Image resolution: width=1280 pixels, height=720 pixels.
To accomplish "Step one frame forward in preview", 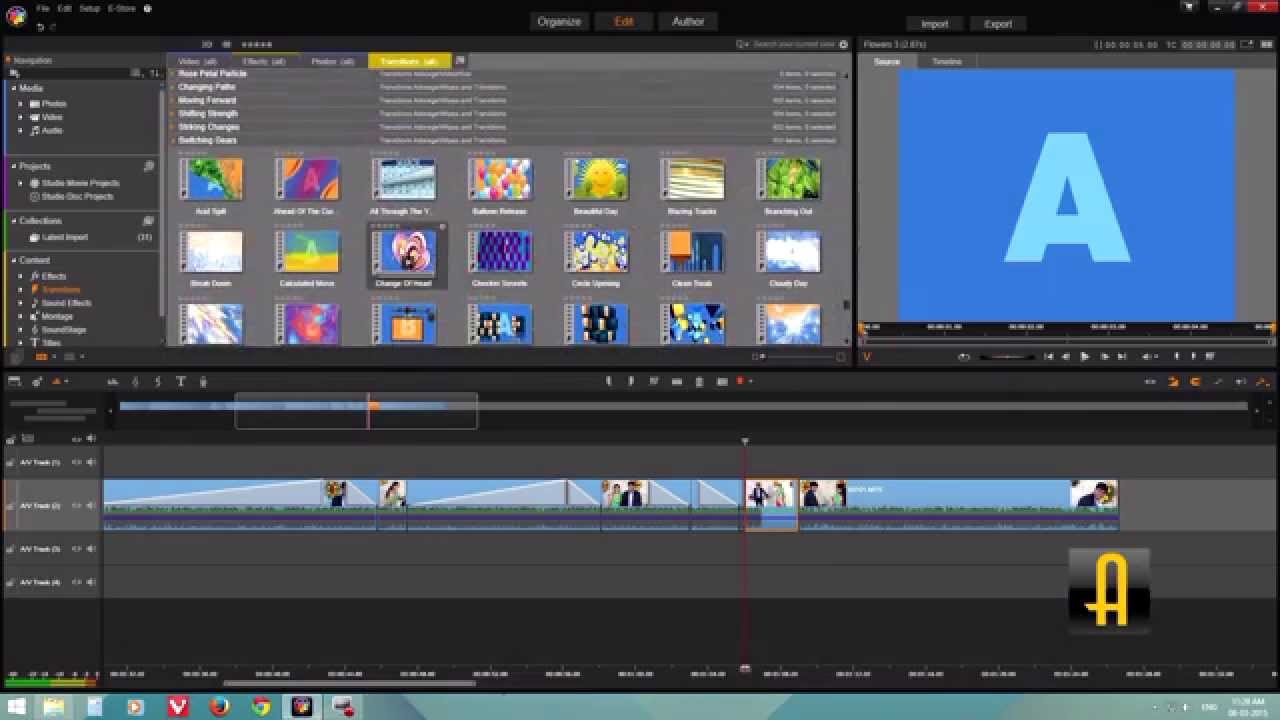I will 1104,356.
